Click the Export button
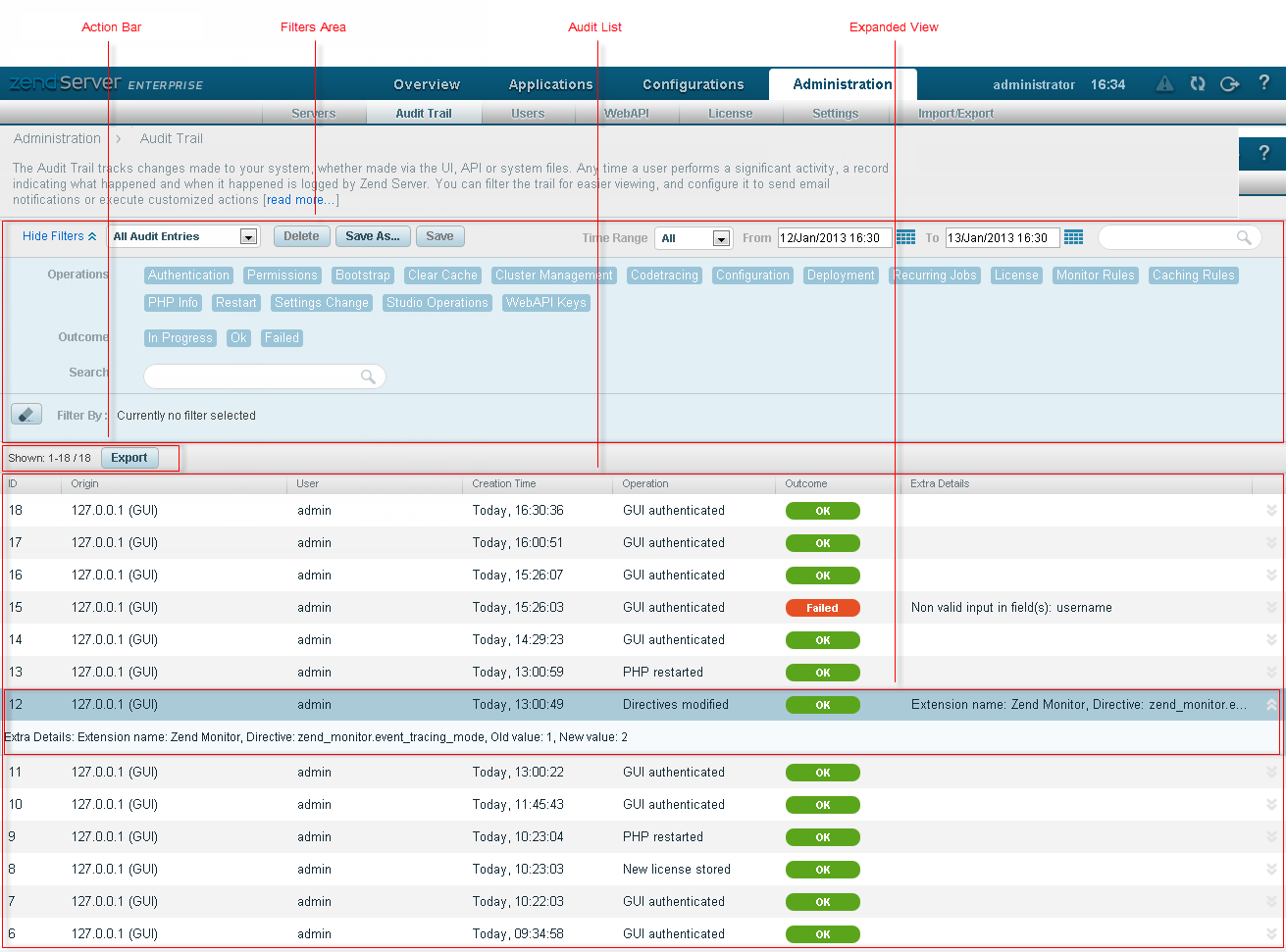The height and width of the screenshot is (952, 1286). 129,458
